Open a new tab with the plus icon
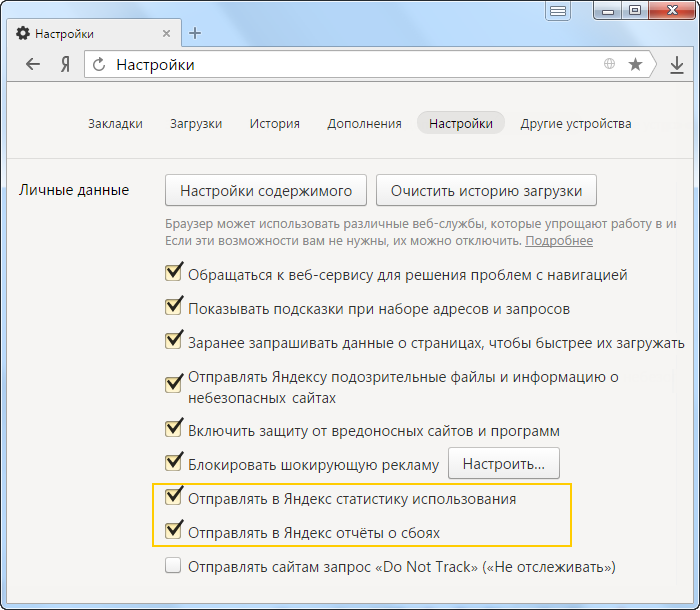This screenshot has width=700, height=610. (x=195, y=33)
